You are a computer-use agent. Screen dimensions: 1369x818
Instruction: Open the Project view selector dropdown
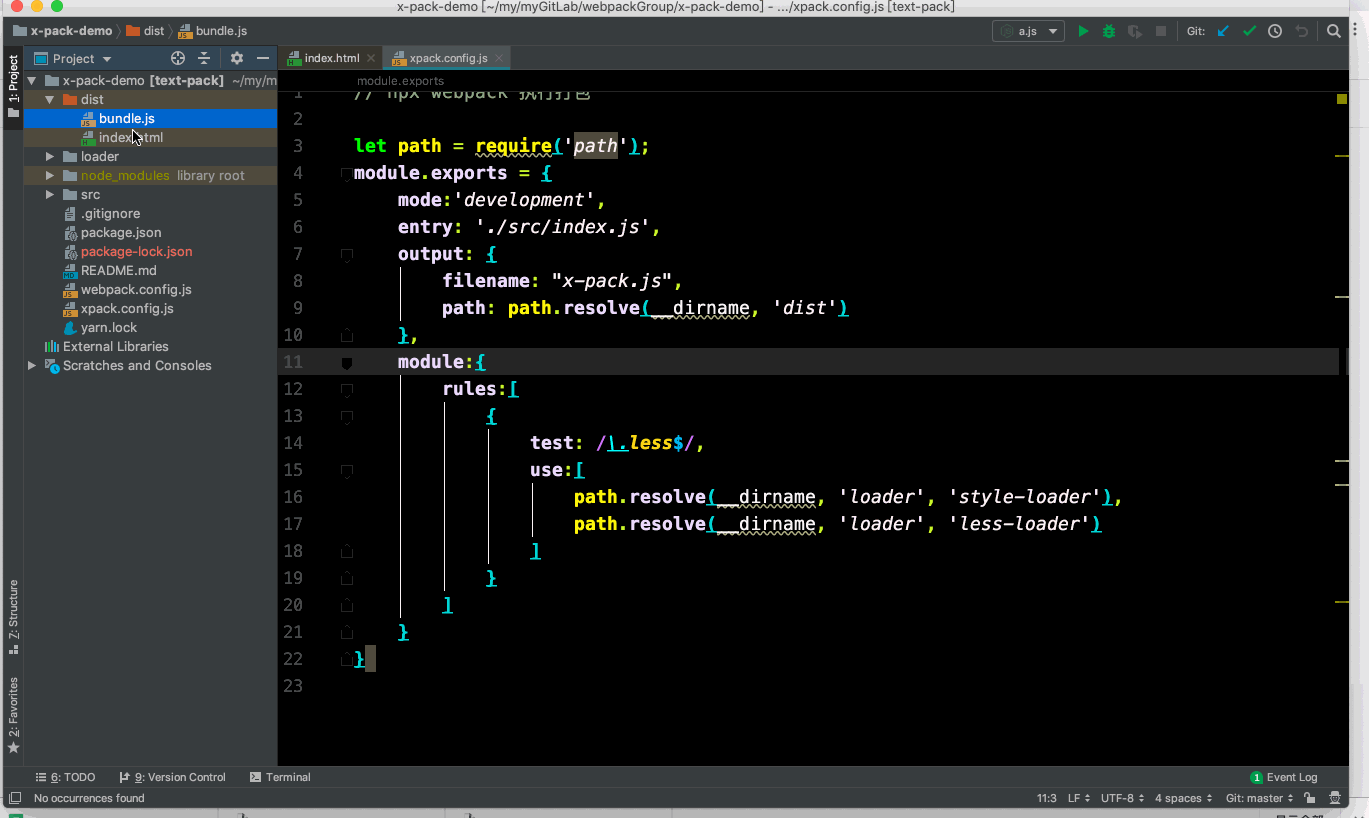[74, 58]
